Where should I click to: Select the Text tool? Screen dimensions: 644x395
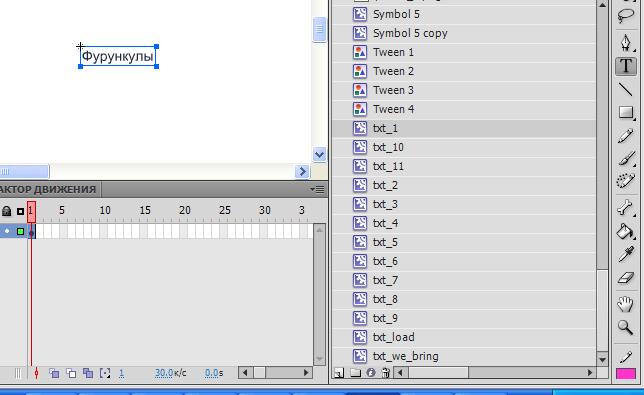point(626,66)
